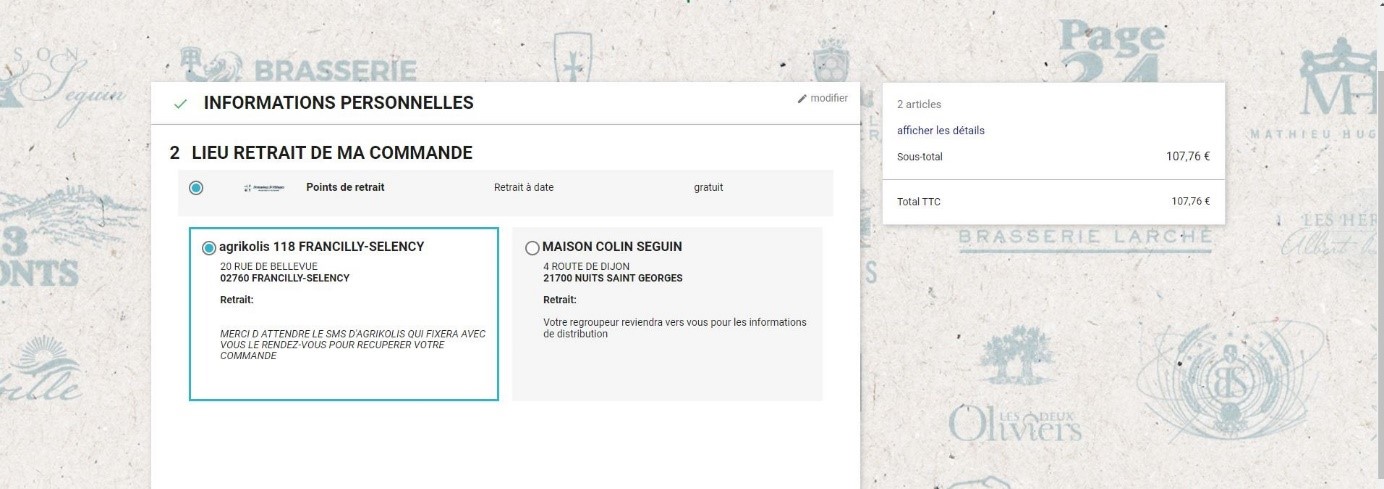
Task: Click the Retrait à date label
Action: 524,187
